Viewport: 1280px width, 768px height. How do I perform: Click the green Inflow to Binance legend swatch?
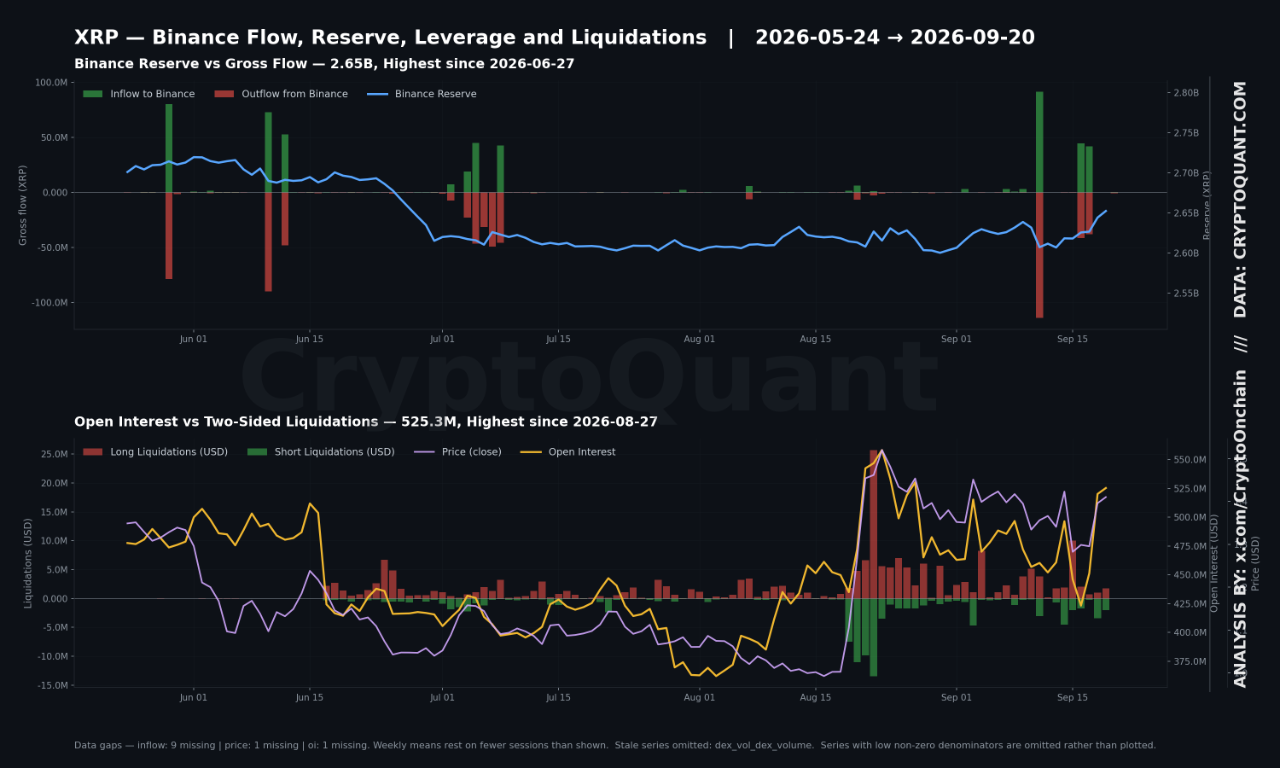[93, 94]
